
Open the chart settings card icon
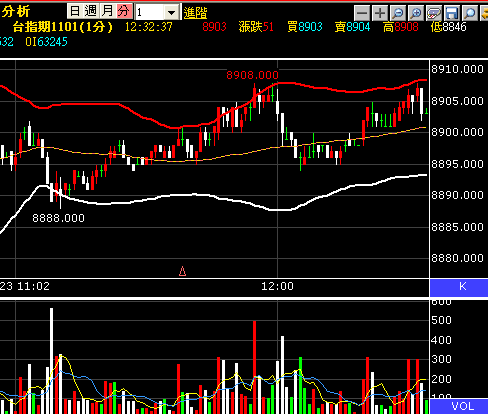click(434, 13)
